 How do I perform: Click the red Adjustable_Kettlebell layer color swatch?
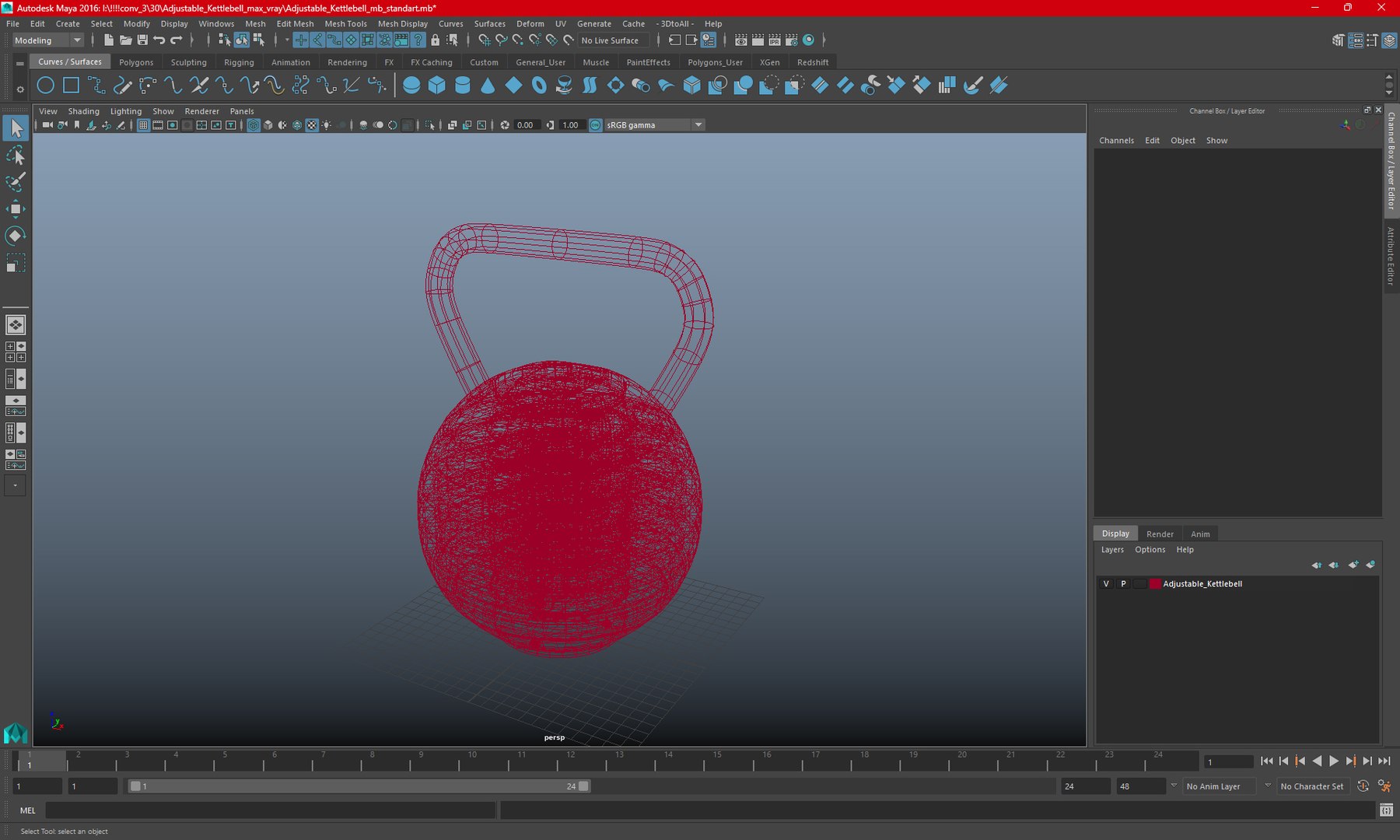(1155, 584)
